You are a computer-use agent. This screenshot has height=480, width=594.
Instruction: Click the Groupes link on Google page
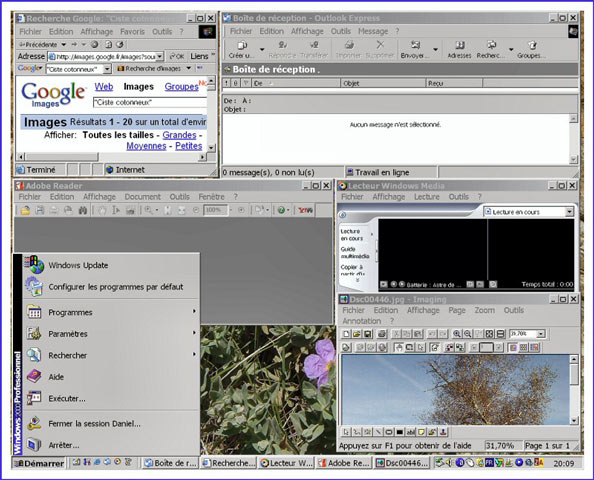click(x=181, y=87)
